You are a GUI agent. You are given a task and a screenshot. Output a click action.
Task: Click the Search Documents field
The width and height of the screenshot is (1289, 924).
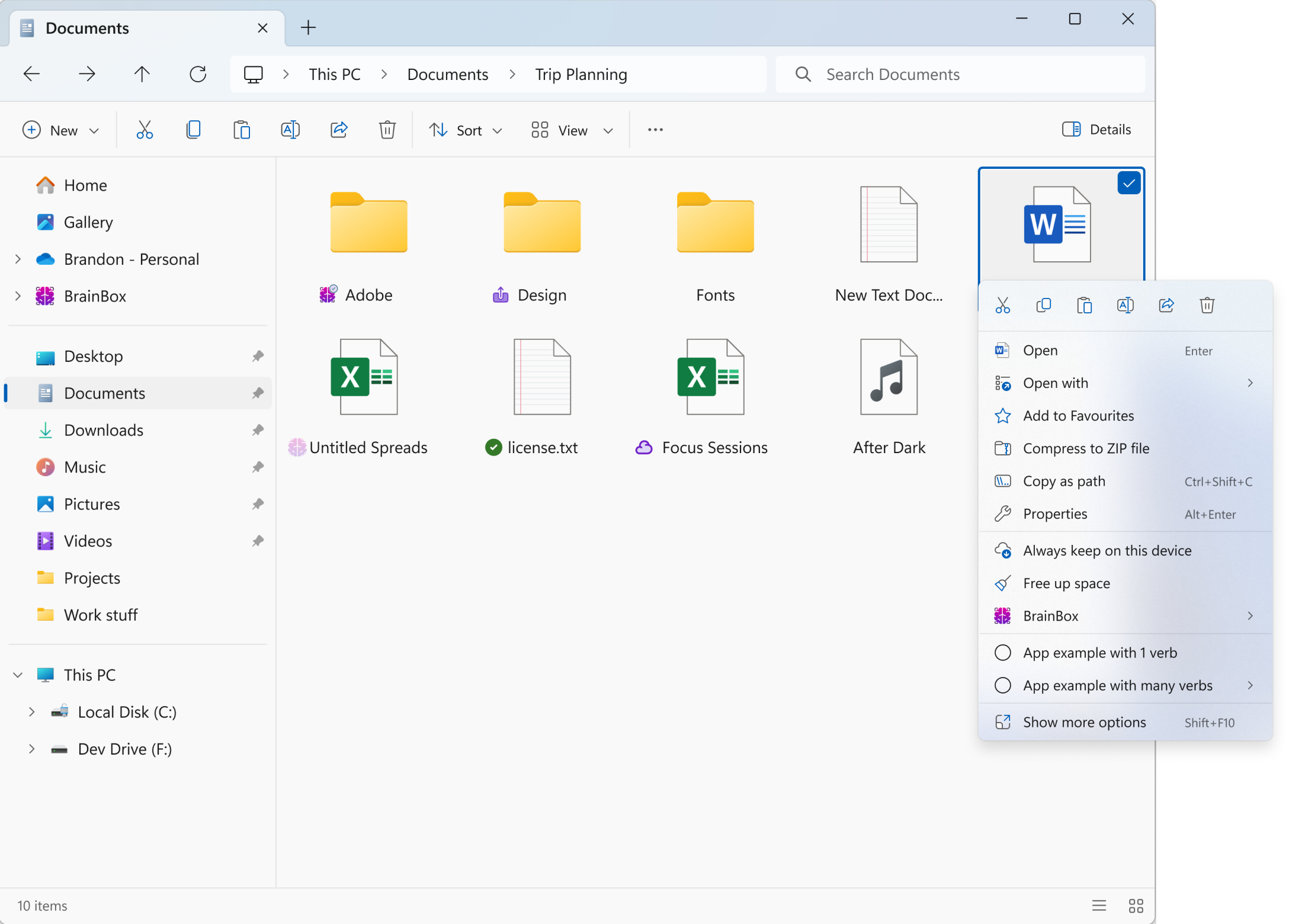(x=960, y=74)
